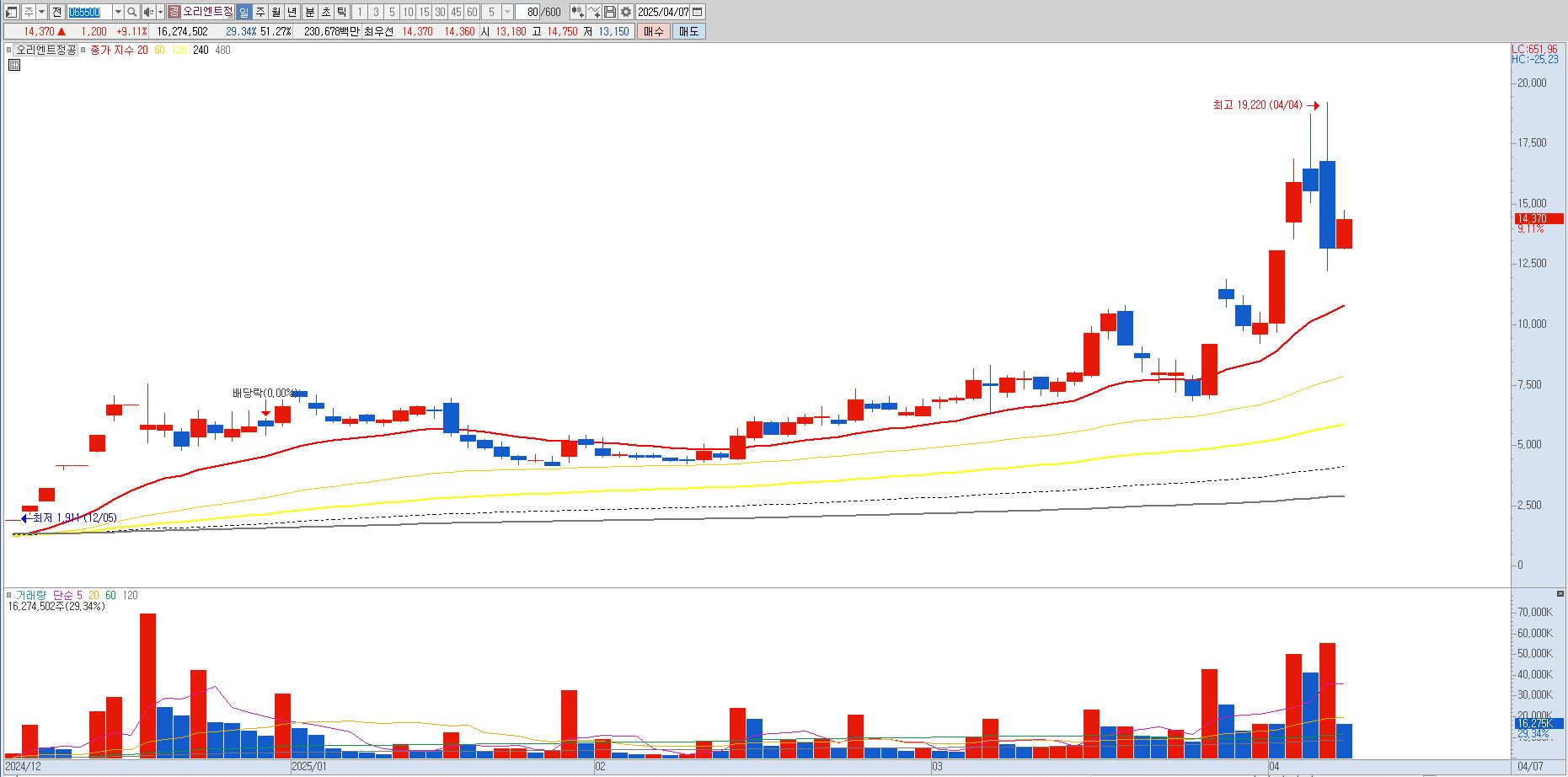The width and height of the screenshot is (1568, 777).
Task: Switch to minute 분 chart
Action: point(309,12)
